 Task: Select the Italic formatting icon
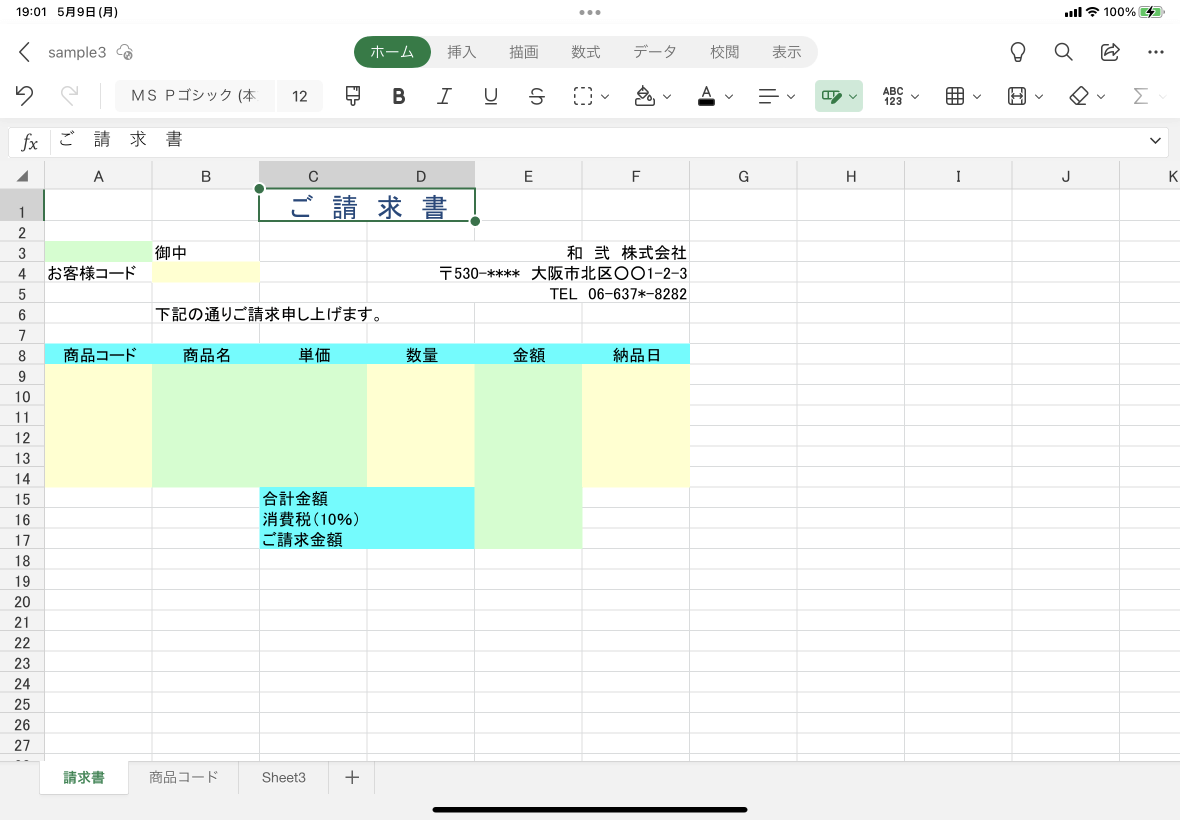click(x=444, y=96)
